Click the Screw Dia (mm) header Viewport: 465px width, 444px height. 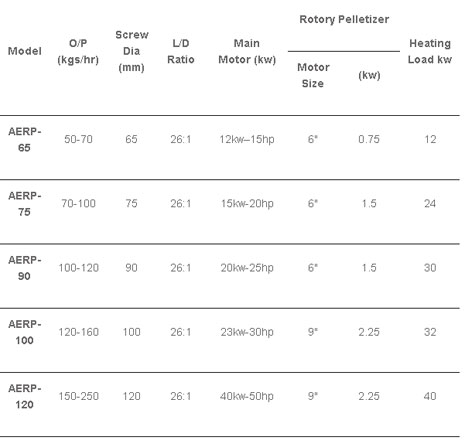tap(132, 51)
